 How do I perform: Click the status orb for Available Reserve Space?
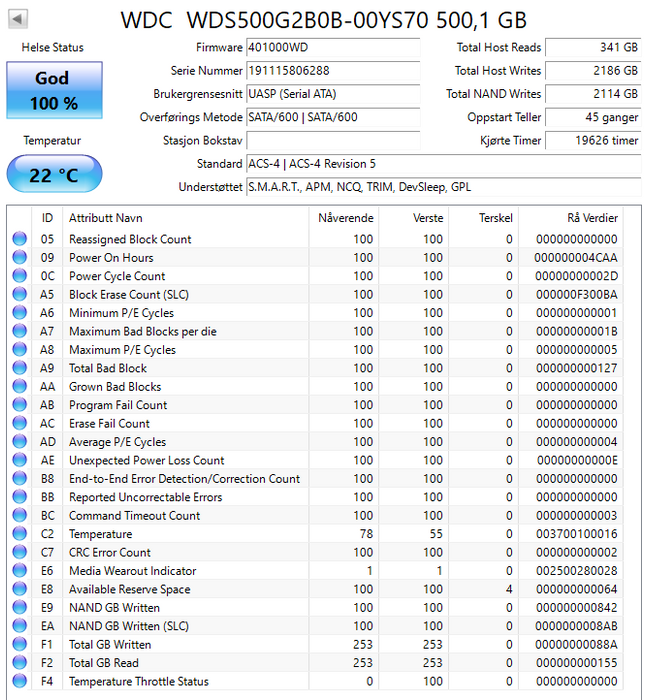click(19, 589)
